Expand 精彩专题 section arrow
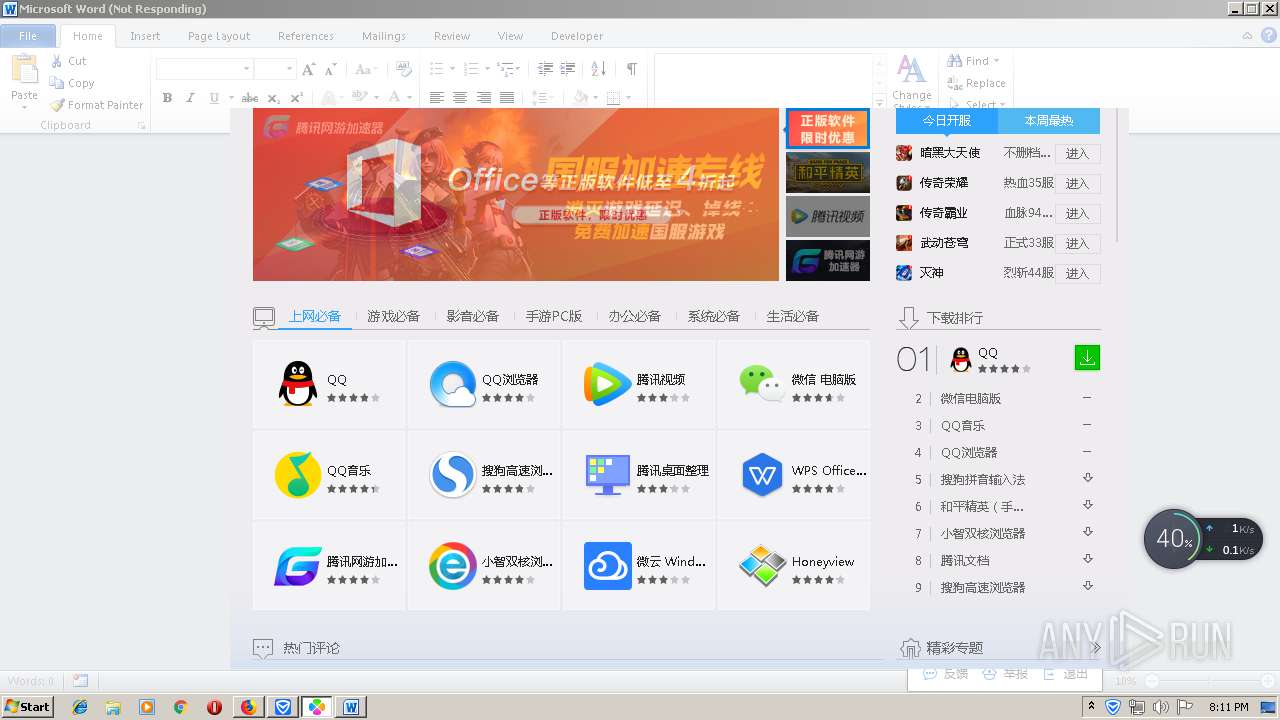Screen dimensions: 1280x720 [1096, 648]
